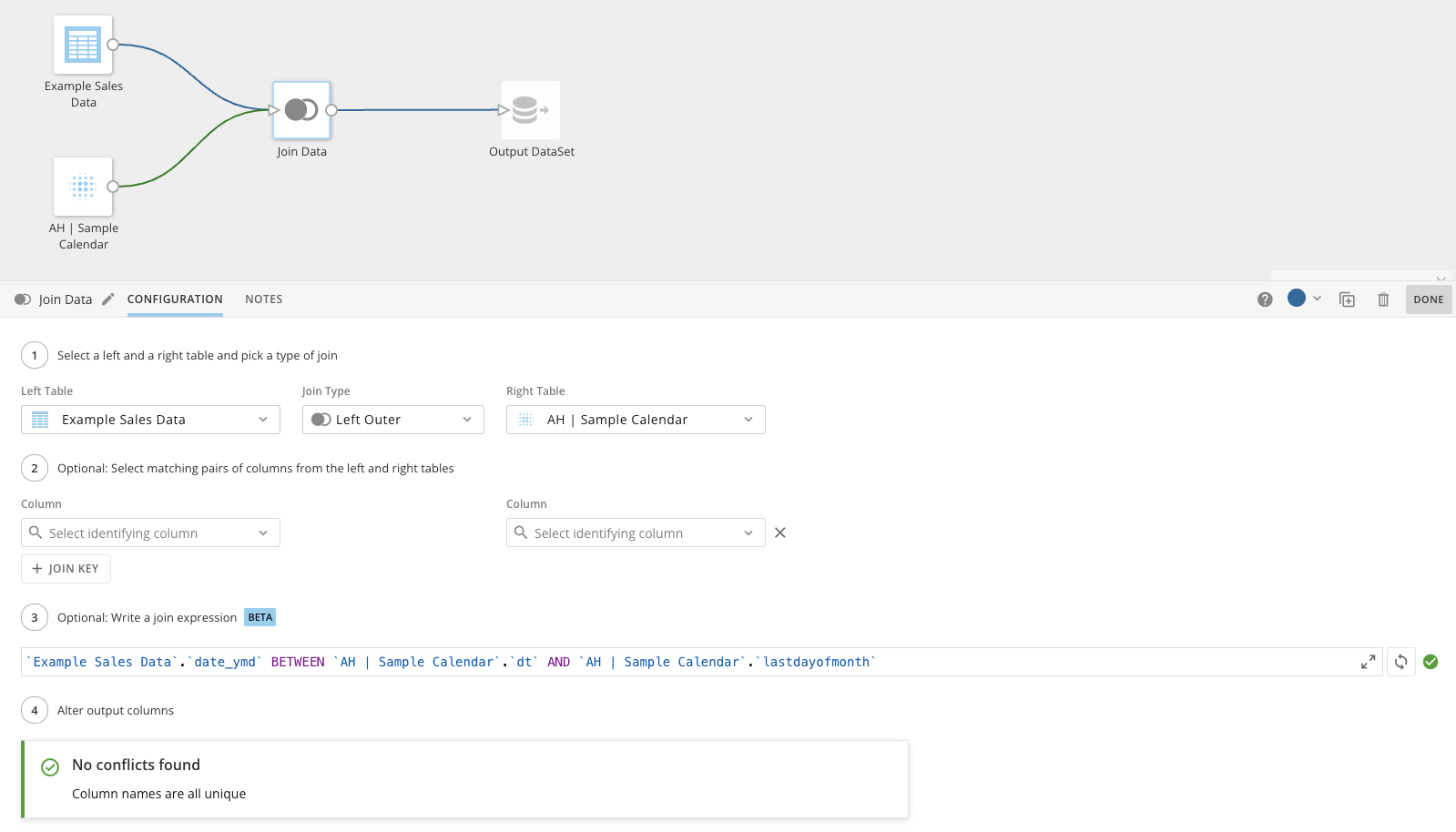Click the No conflicts found checkmark icon
1456x832 pixels.
(x=50, y=767)
